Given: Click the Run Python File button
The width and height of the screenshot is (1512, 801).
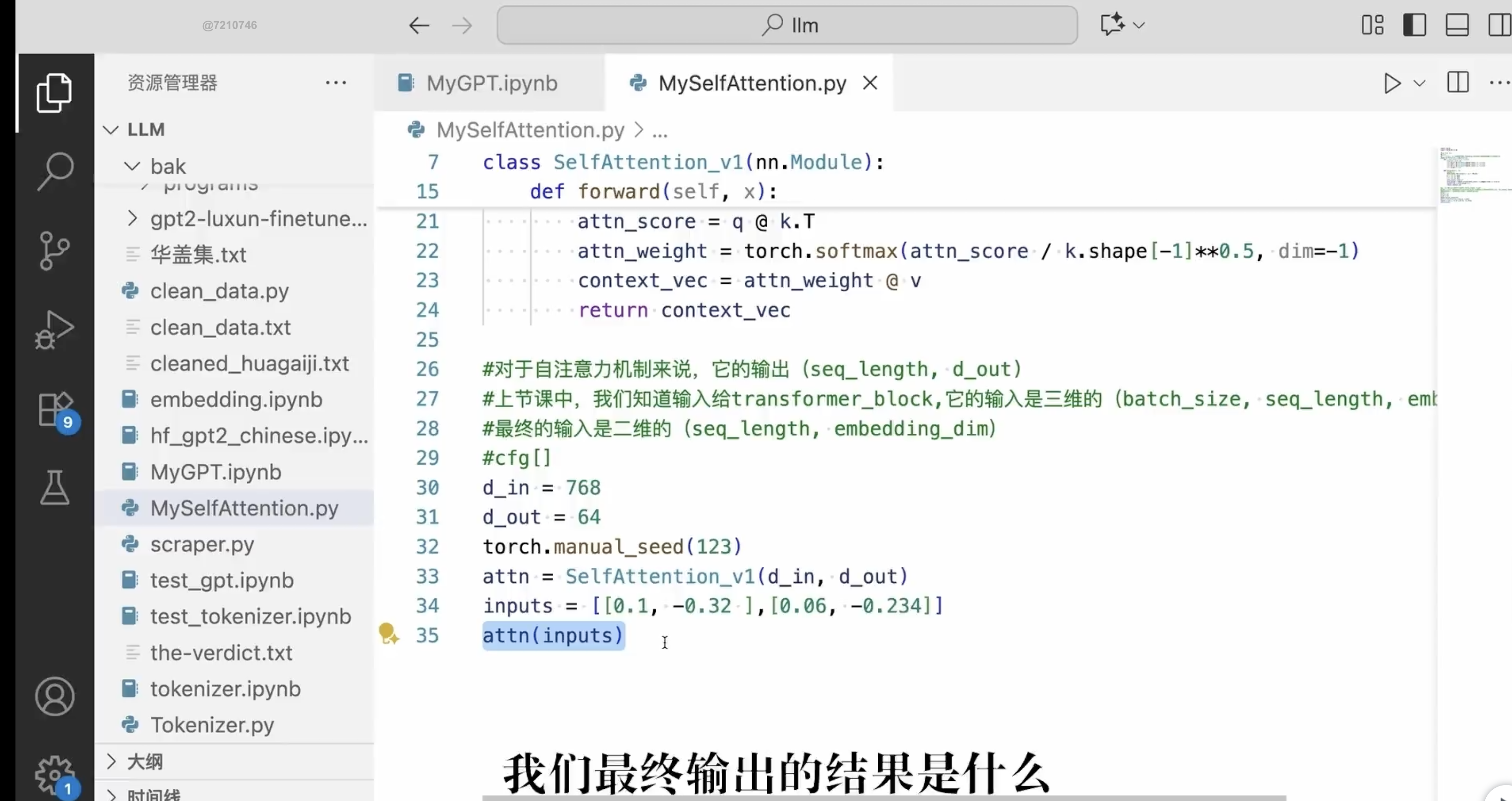Looking at the screenshot, I should click(x=1392, y=83).
